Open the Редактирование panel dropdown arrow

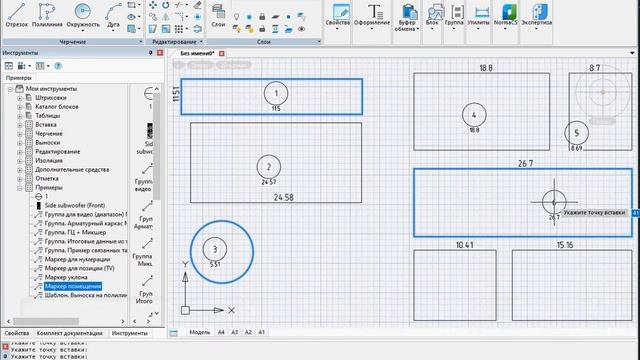coord(201,42)
